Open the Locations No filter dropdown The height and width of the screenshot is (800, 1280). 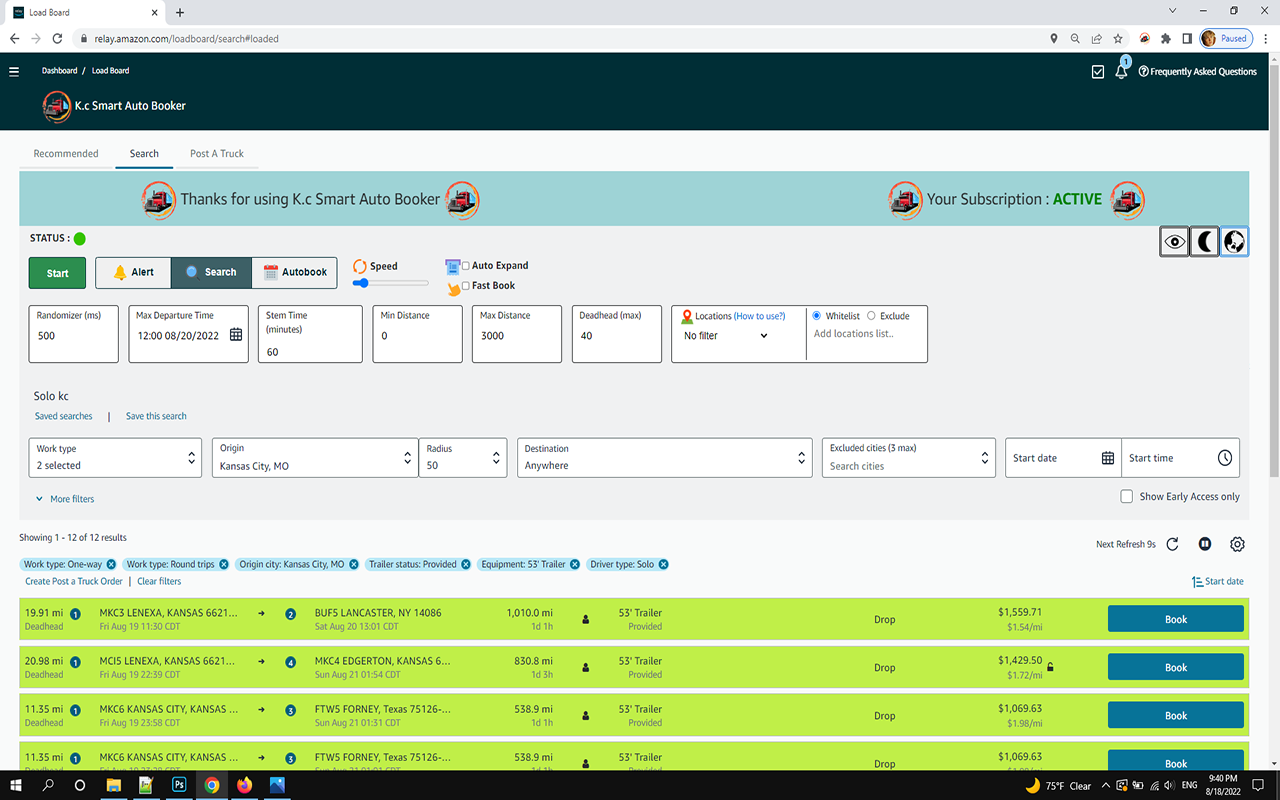click(727, 336)
